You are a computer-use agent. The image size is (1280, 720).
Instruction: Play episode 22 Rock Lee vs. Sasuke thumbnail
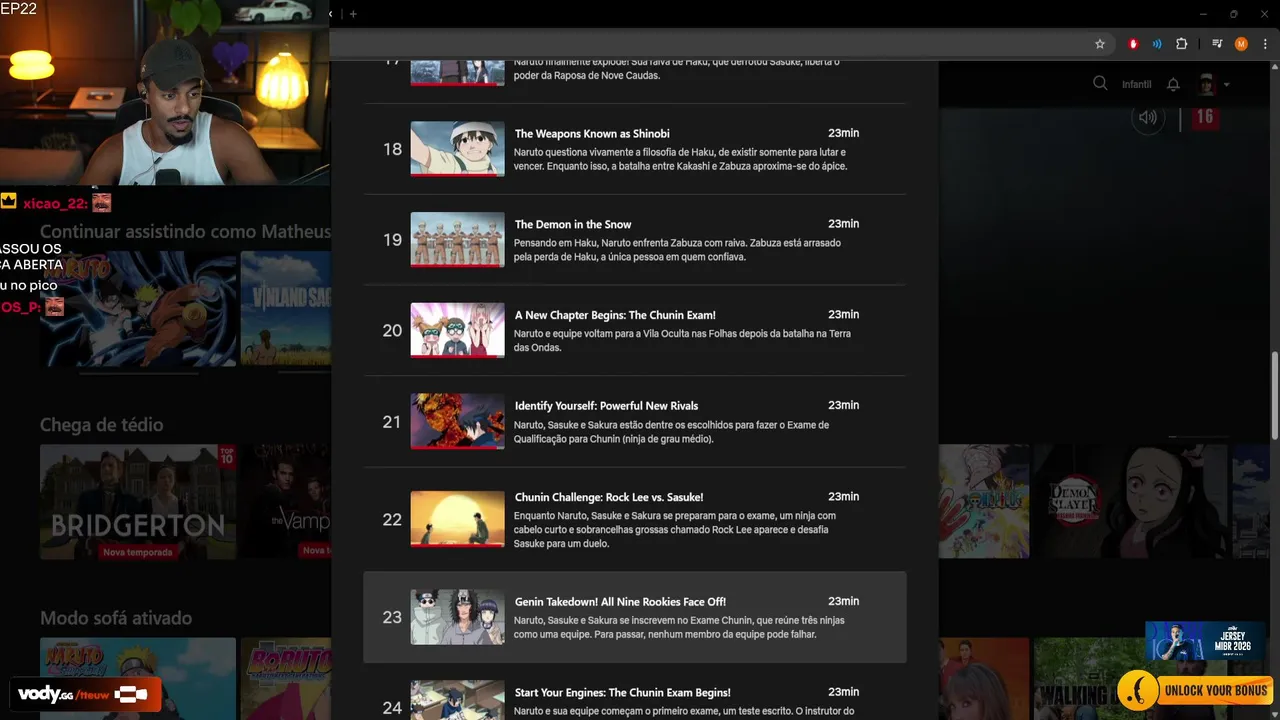[457, 519]
